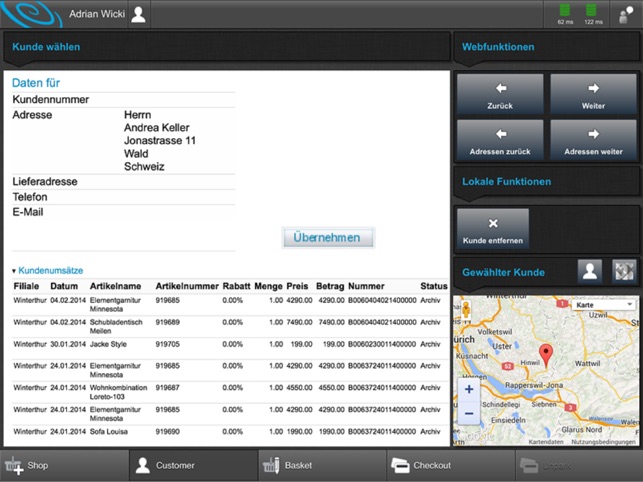Click the Customer person icon in bottom bar

click(143, 465)
